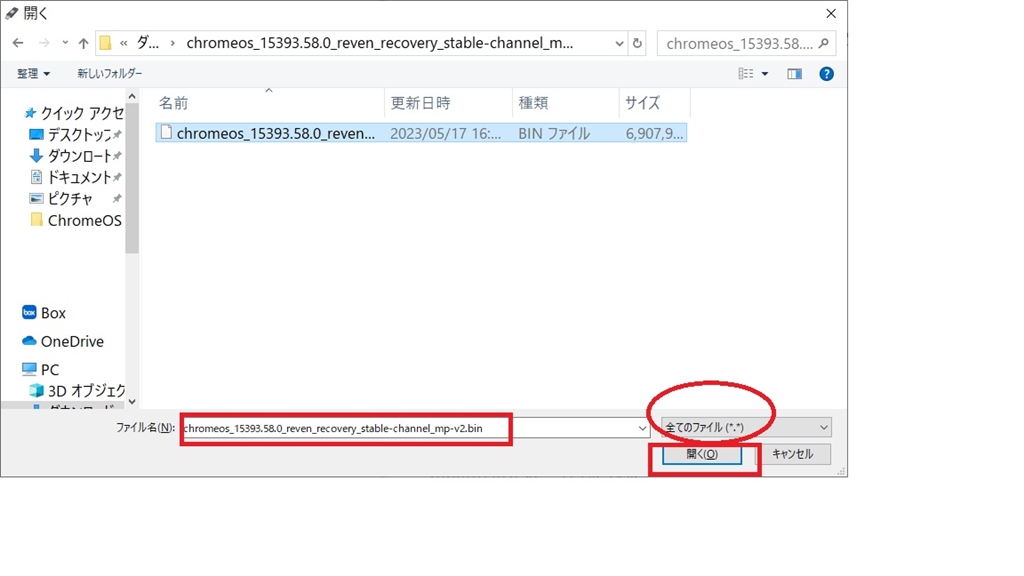Open ダウンロード folder in sidebar
This screenshot has width=1024, height=576.
tap(79, 156)
